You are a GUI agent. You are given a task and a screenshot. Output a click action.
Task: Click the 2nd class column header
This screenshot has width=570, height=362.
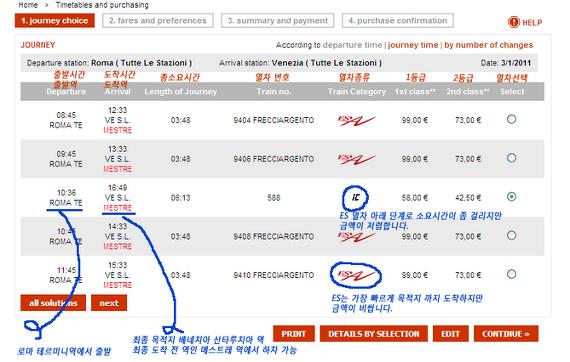pyautogui.click(x=468, y=92)
